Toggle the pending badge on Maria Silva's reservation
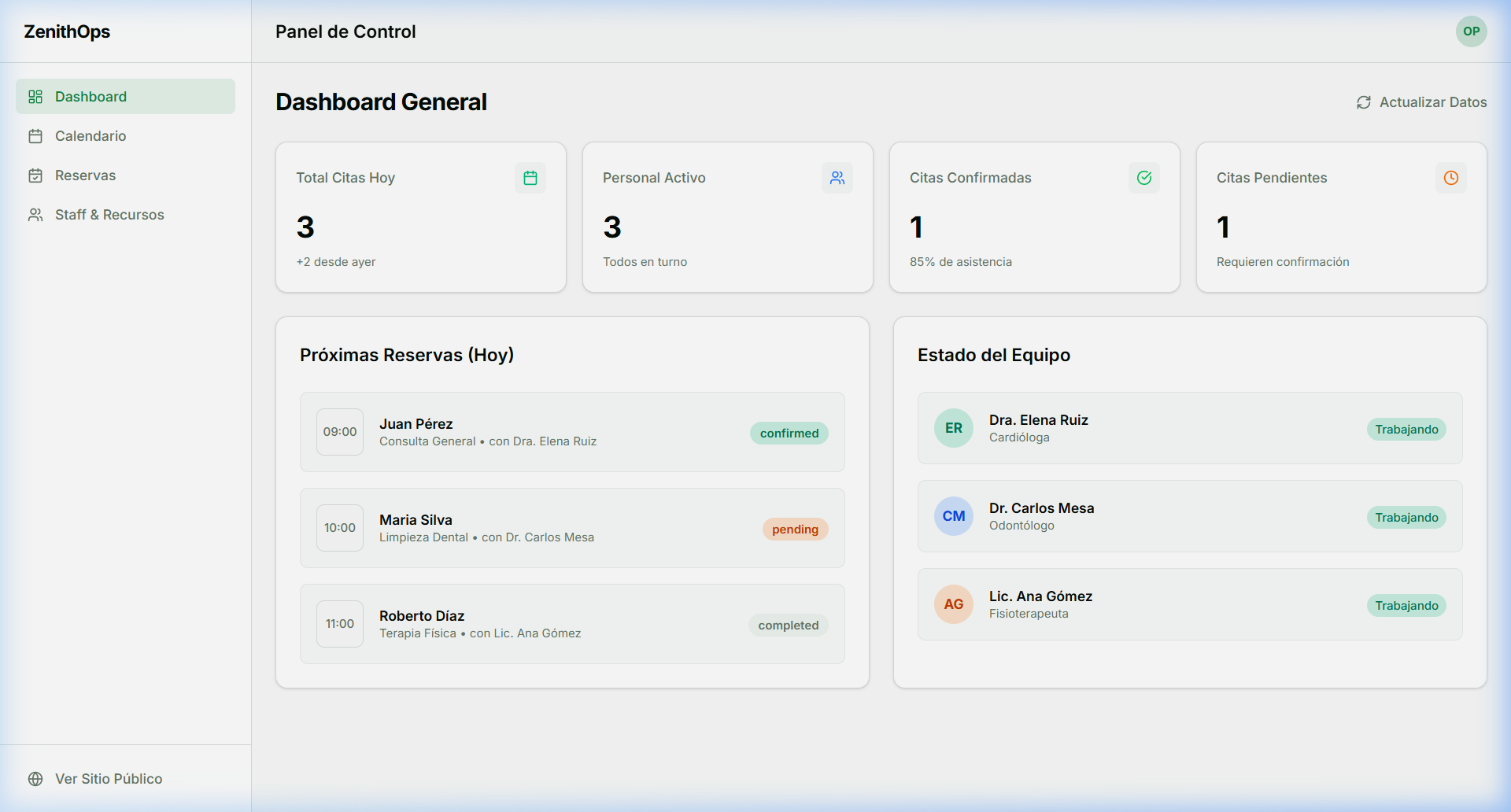 [x=795, y=529]
